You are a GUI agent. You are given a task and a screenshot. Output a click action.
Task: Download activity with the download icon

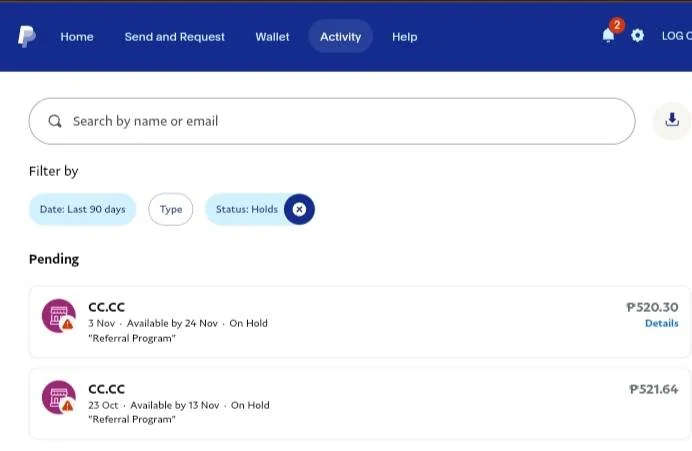(672, 120)
